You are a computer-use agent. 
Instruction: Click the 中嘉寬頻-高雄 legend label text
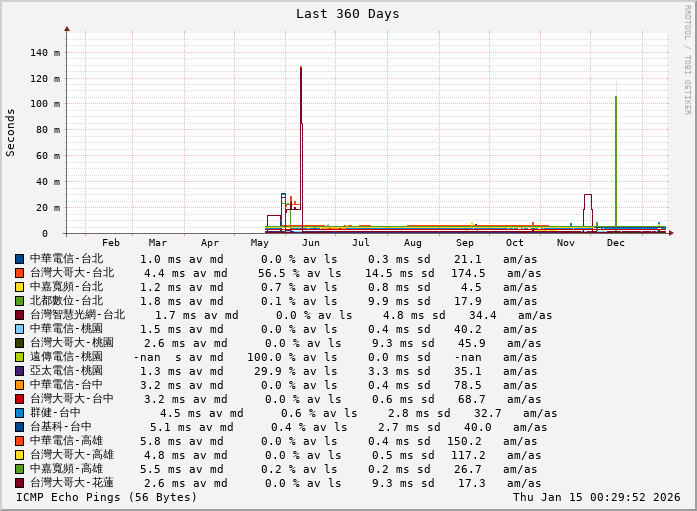(66, 469)
